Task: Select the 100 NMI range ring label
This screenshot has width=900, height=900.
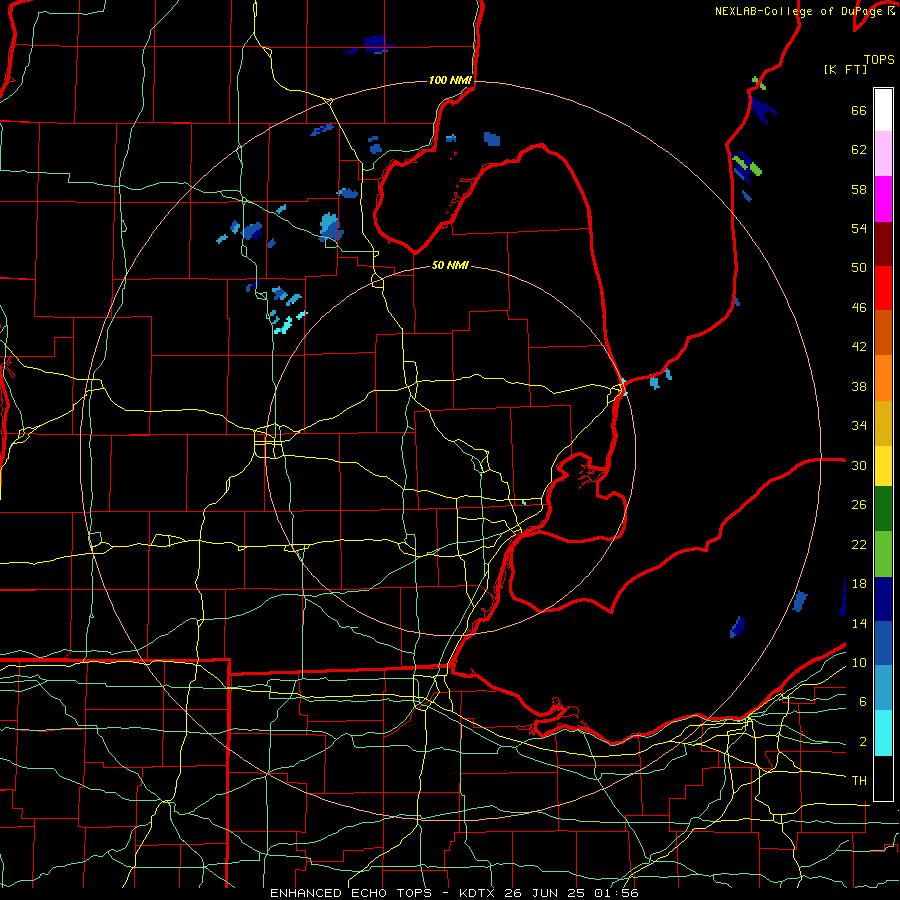Action: click(x=450, y=80)
